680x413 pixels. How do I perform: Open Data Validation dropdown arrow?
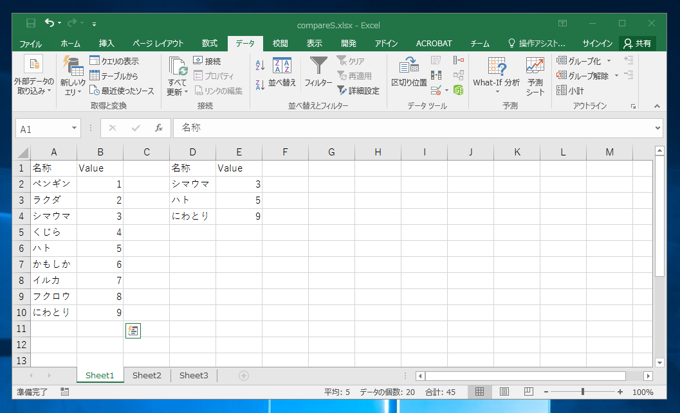pyautogui.click(x=446, y=90)
